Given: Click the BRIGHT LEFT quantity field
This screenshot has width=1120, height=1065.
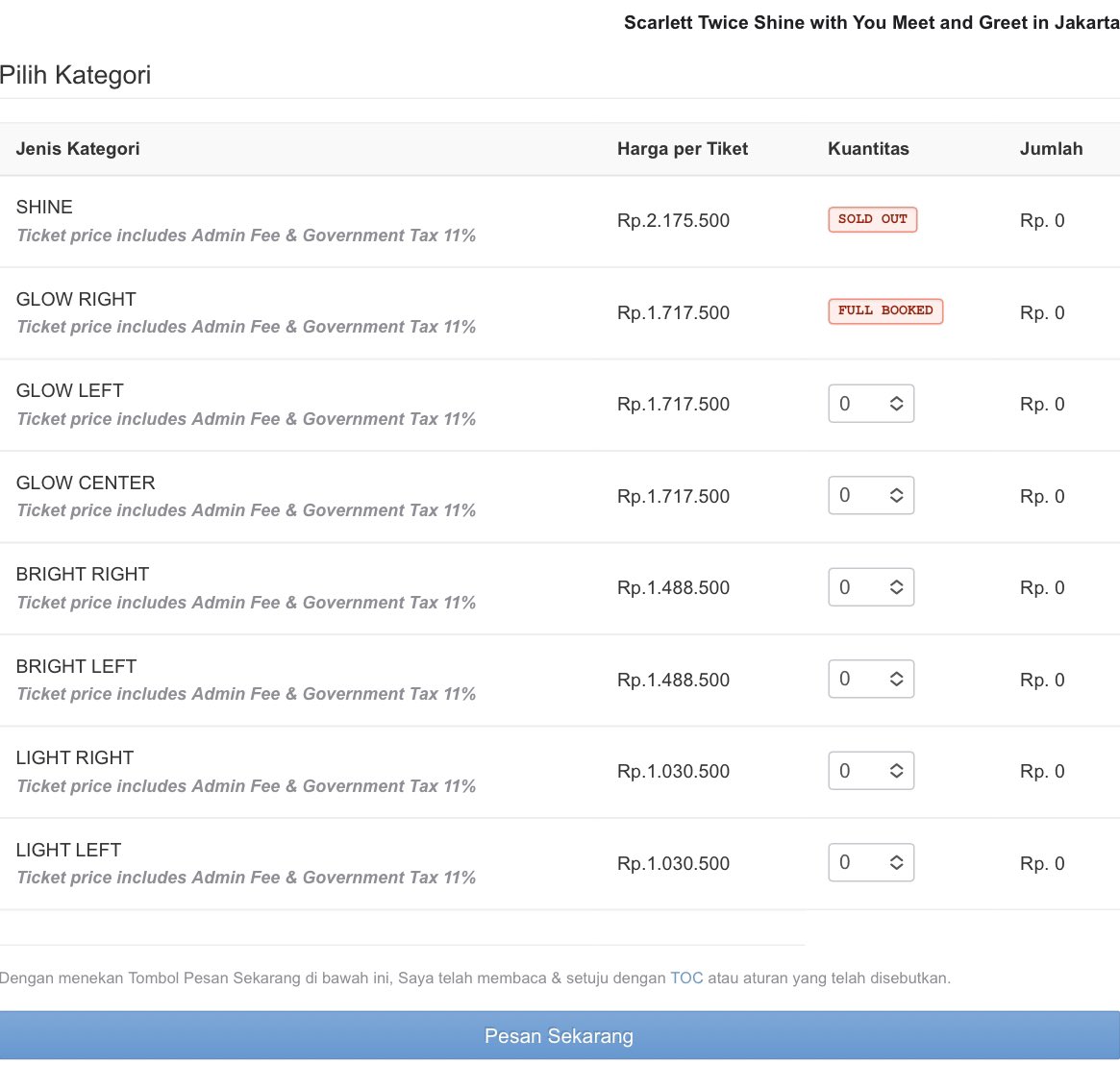Looking at the screenshot, I should coord(871,679).
